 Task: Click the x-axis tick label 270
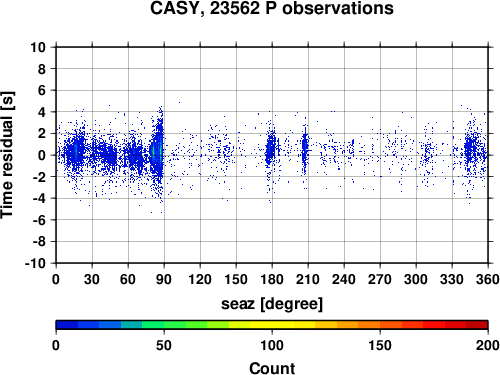380,279
